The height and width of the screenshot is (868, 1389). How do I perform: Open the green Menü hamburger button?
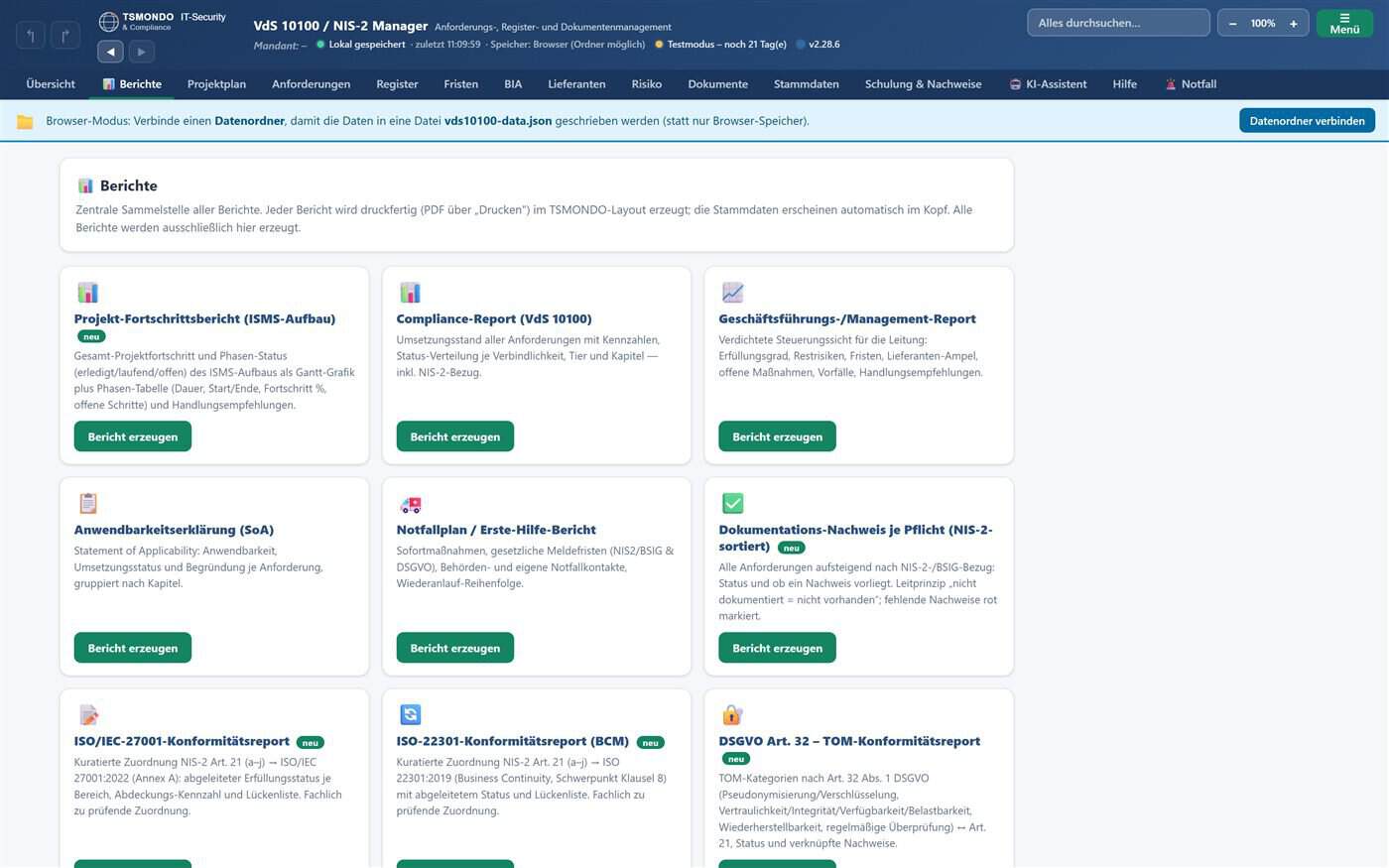pyautogui.click(x=1344, y=23)
